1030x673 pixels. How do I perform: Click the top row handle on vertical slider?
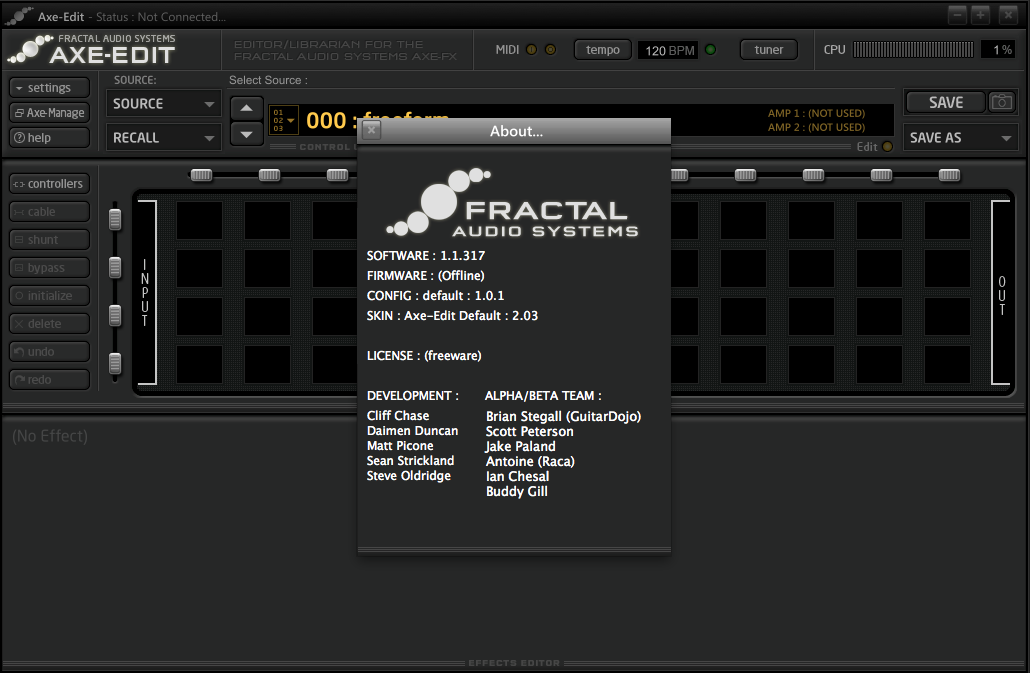pos(115,219)
